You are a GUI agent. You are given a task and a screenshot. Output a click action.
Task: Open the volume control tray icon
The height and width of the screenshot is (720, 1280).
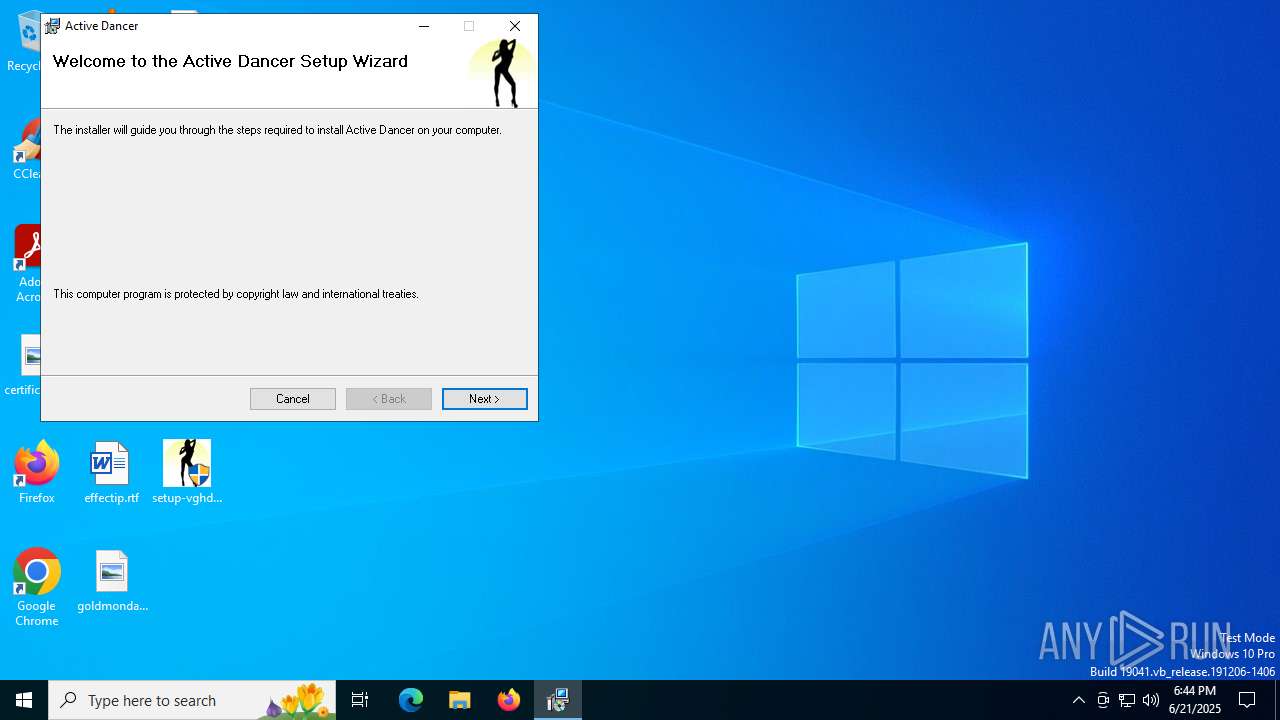[1151, 700]
